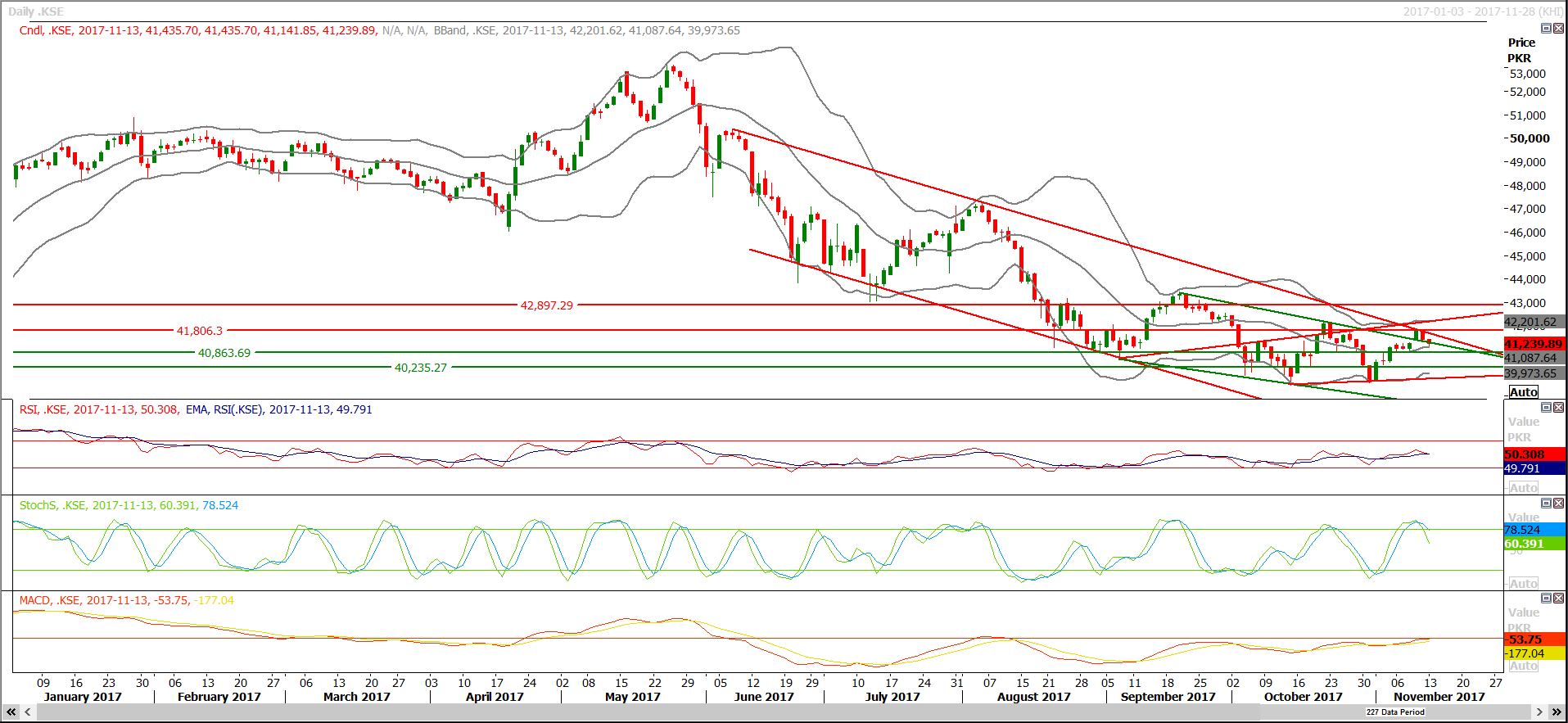Toggle Auto scaling on the RSI axis

(x=1523, y=488)
